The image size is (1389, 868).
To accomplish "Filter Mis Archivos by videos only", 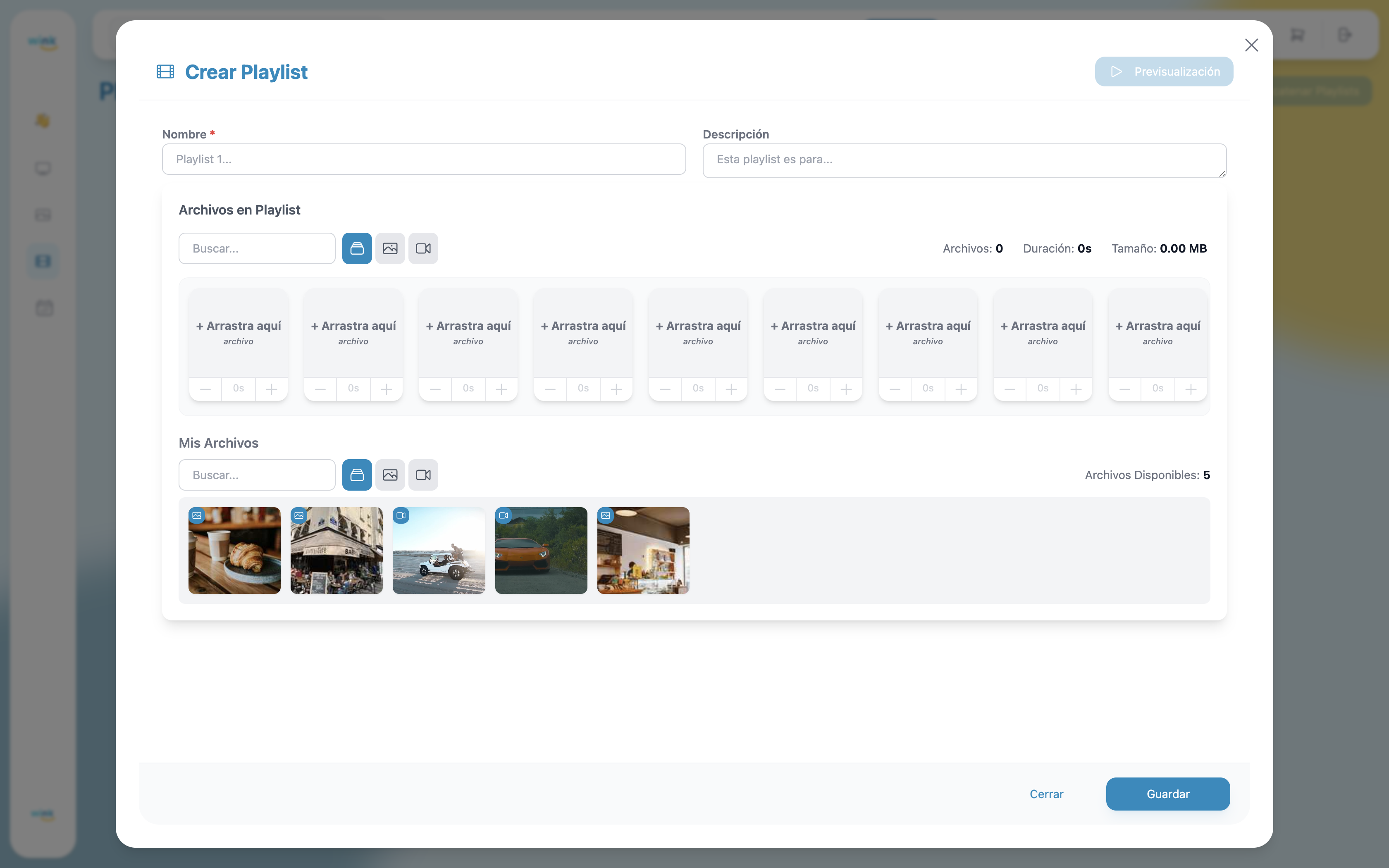I will click(x=423, y=475).
